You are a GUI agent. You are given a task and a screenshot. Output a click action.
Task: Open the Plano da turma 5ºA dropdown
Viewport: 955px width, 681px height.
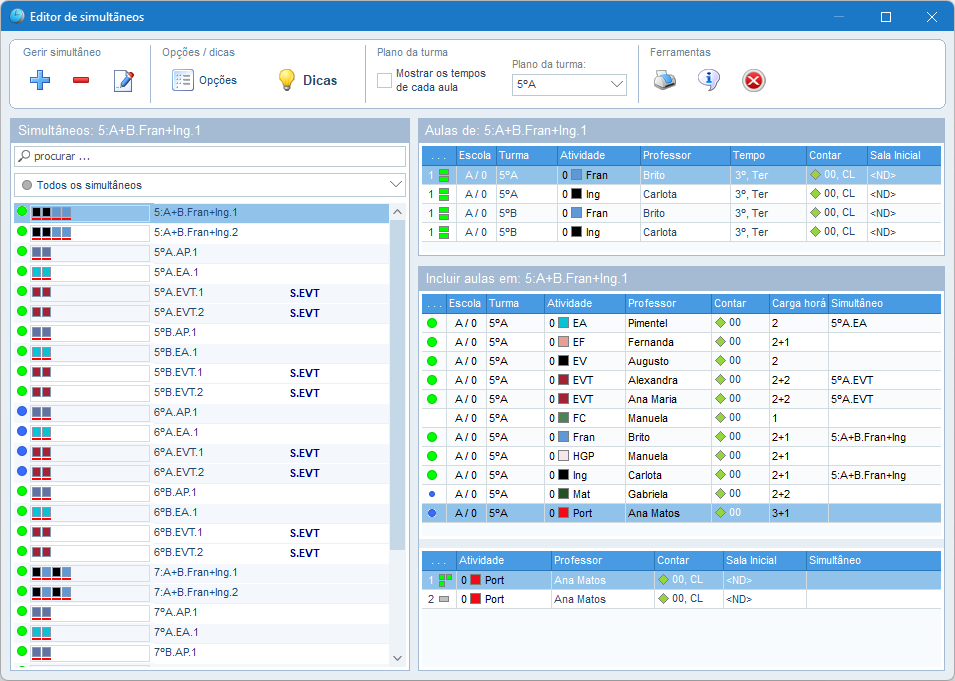coord(569,85)
